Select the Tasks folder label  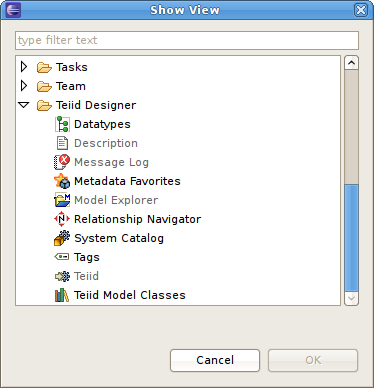click(72, 67)
